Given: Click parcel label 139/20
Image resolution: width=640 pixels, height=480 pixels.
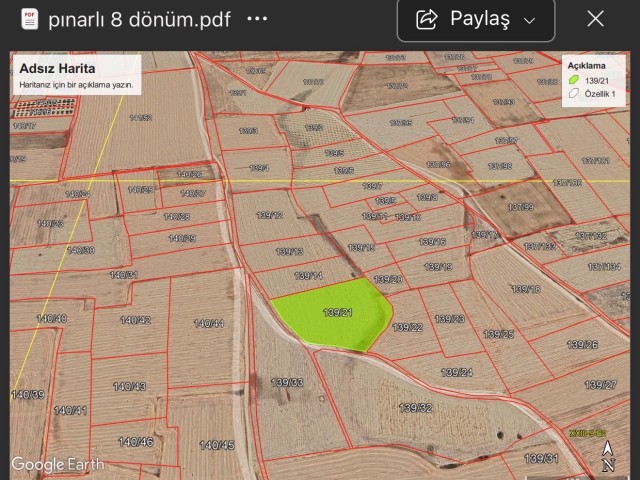Looking at the screenshot, I should (x=388, y=279).
